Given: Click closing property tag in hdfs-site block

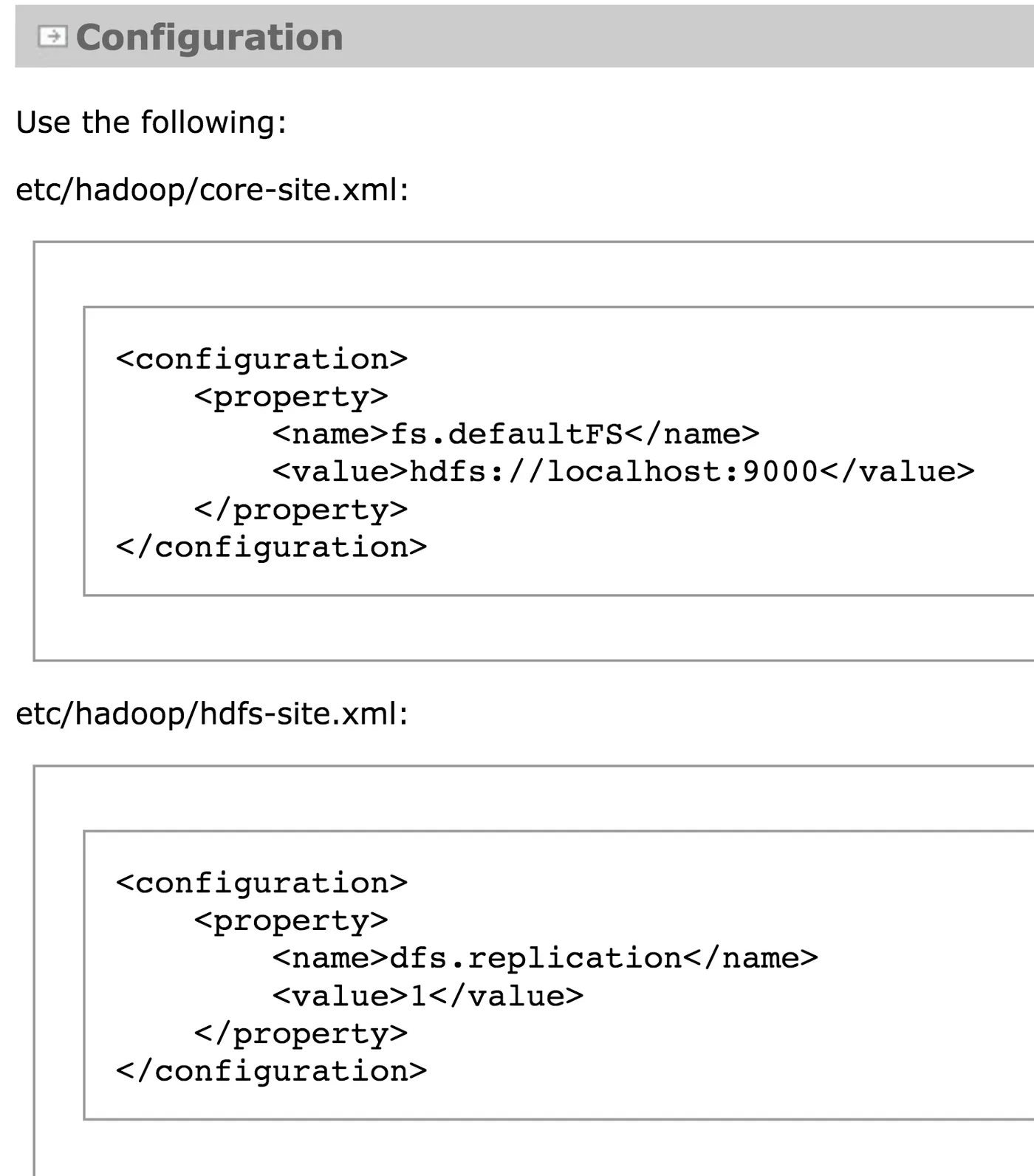Looking at the screenshot, I should (301, 1033).
